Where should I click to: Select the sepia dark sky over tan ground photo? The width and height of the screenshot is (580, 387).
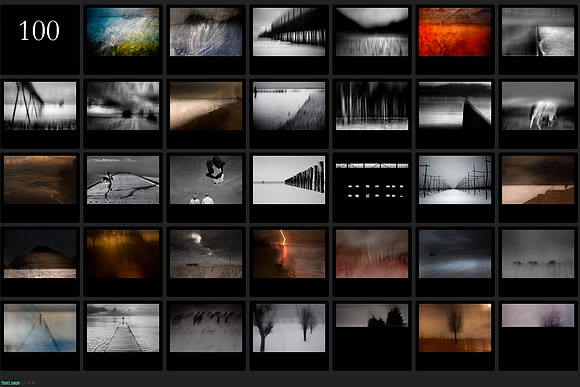(x=538, y=180)
